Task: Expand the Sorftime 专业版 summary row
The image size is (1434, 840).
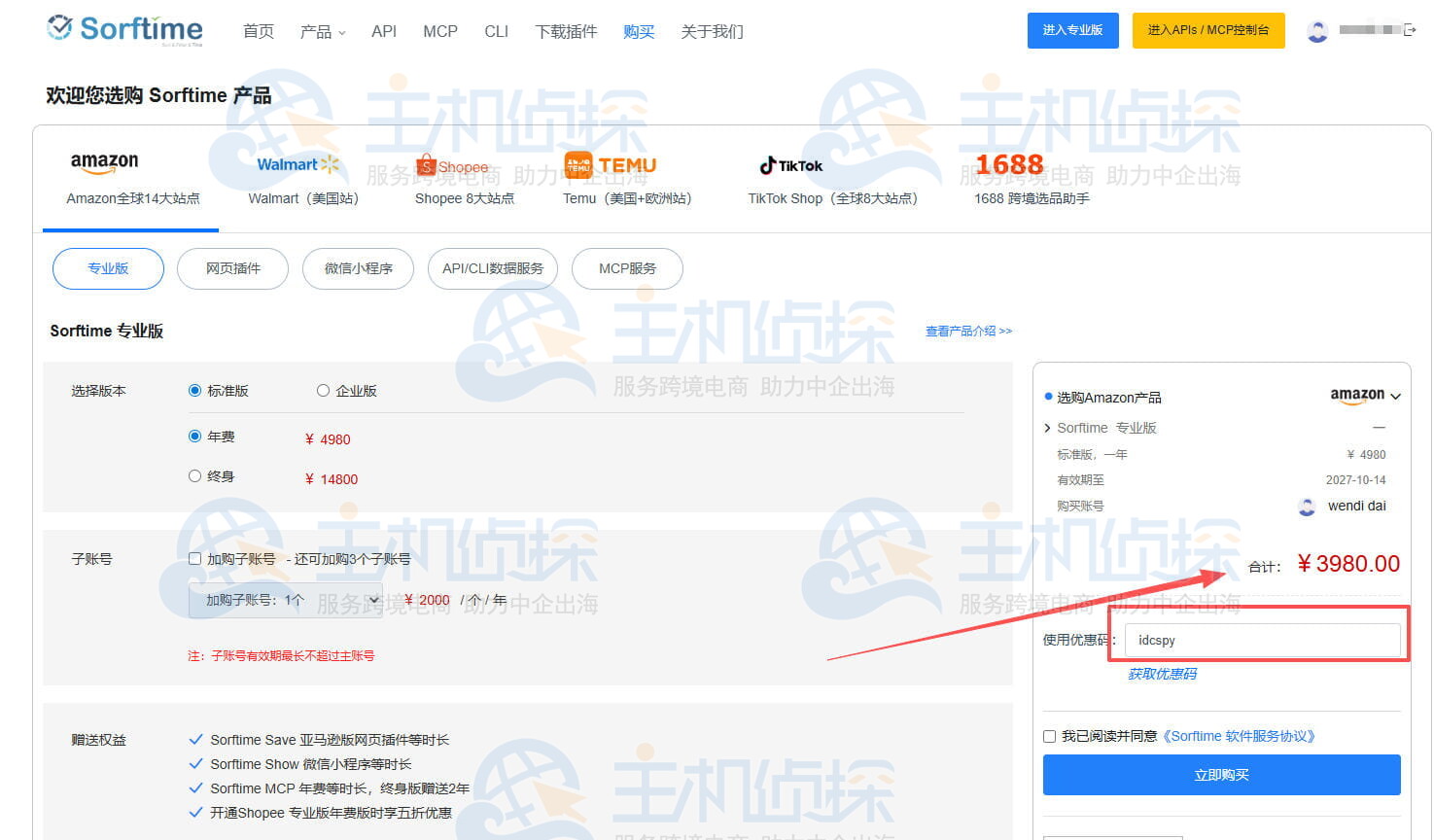Action: (x=1047, y=428)
